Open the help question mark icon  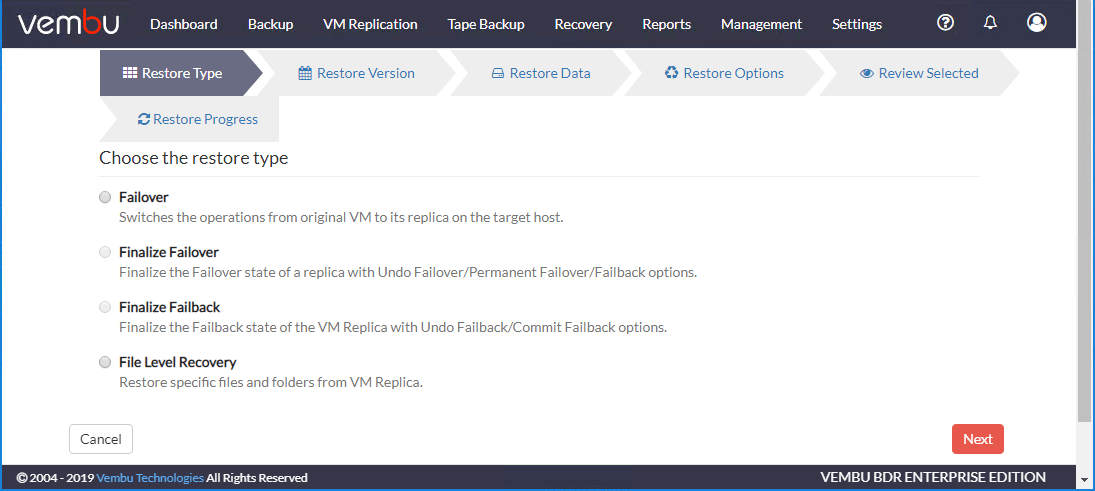click(945, 23)
